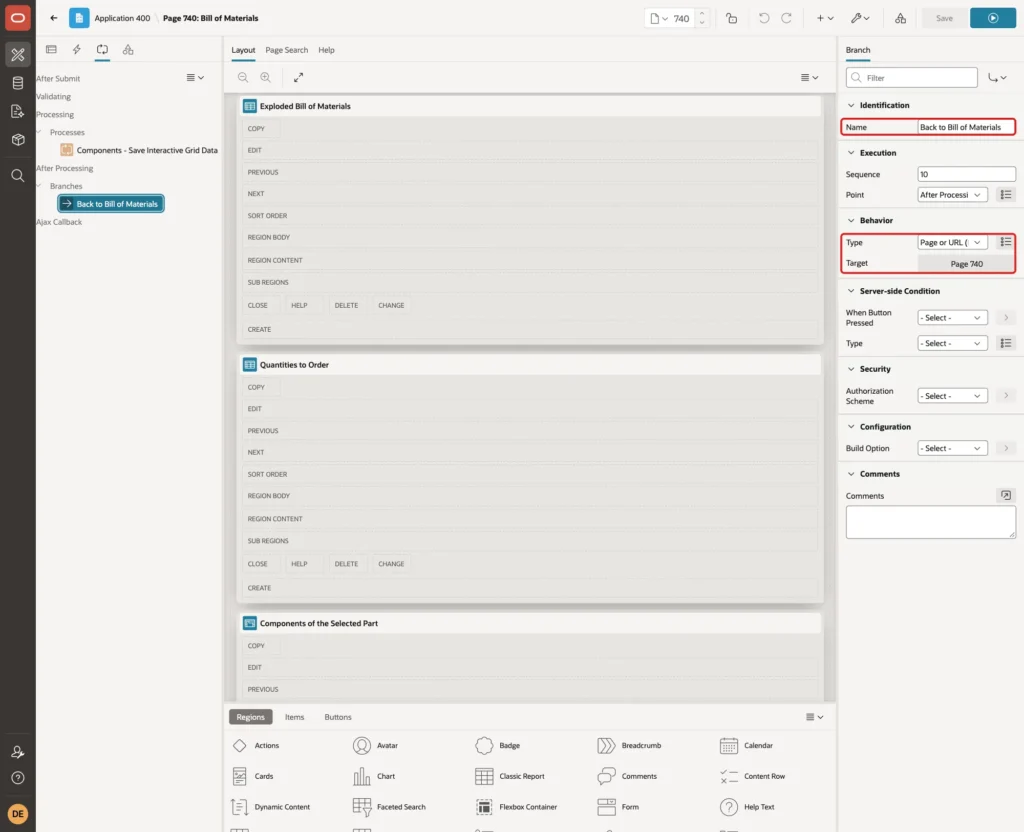Collapse the Branches tree node
Image resolution: width=1024 pixels, height=832 pixels.
pos(39,186)
